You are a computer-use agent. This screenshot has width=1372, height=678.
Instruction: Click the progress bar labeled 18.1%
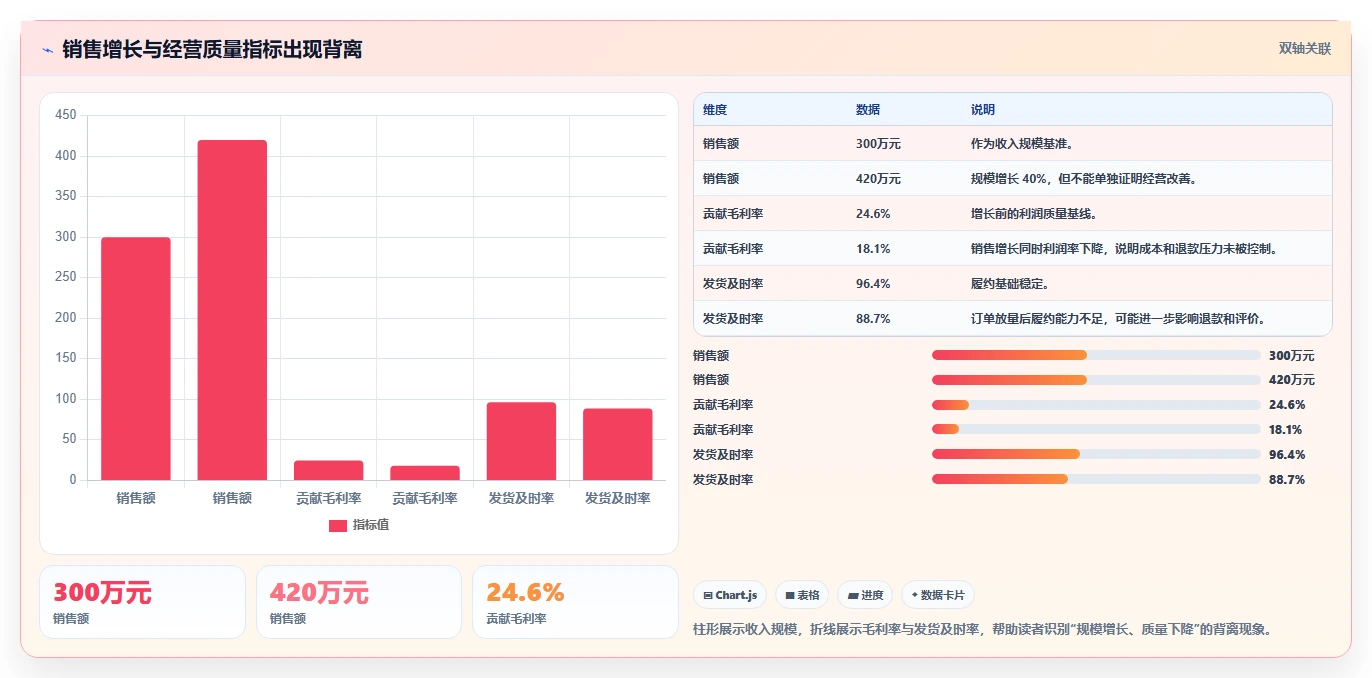1096,430
